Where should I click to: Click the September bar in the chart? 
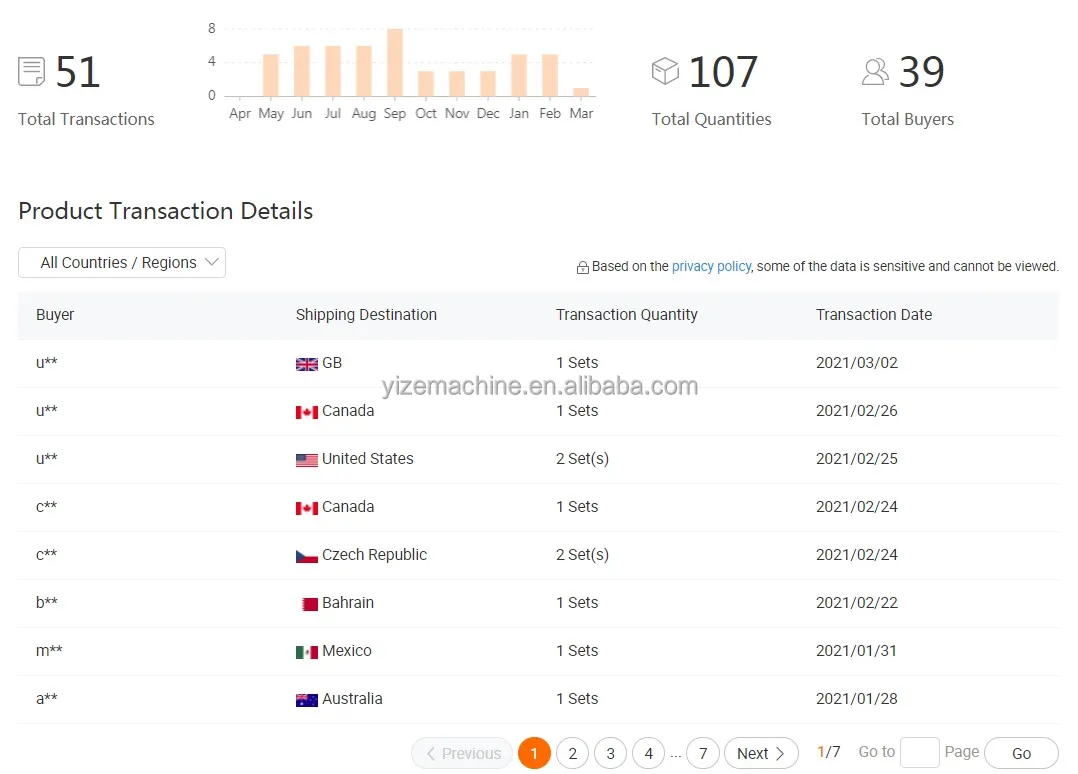point(395,63)
